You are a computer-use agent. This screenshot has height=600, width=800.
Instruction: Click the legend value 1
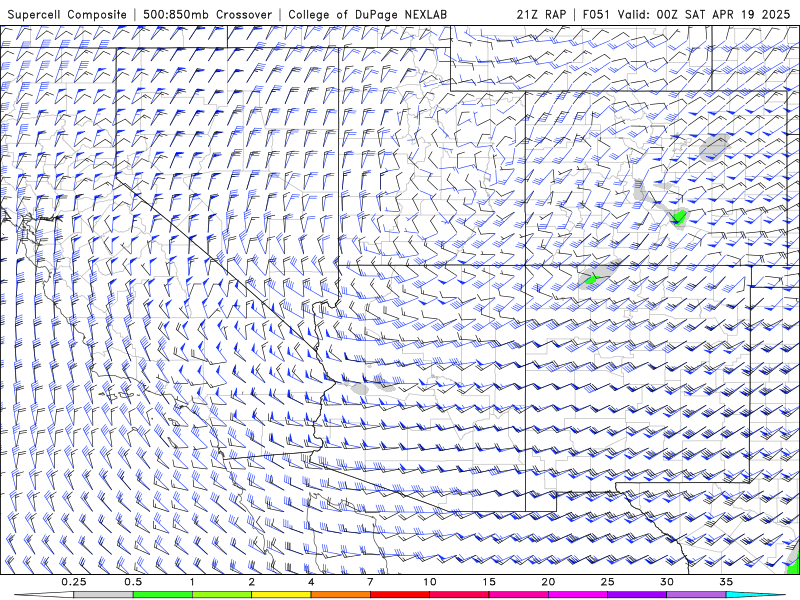coord(192,582)
